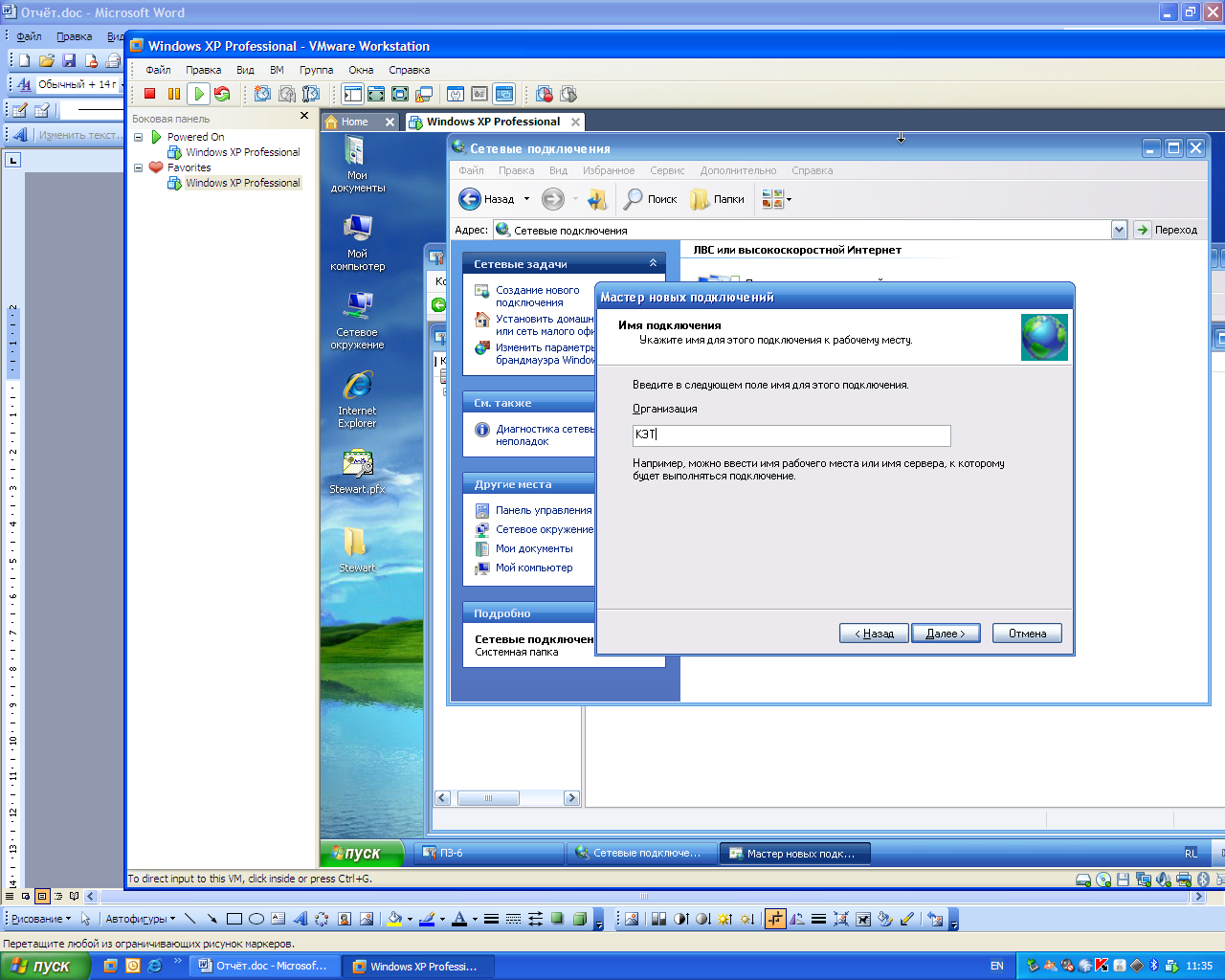Click the Insert WordArt icon in Word
This screenshot has width=1225, height=980.
[x=300, y=919]
